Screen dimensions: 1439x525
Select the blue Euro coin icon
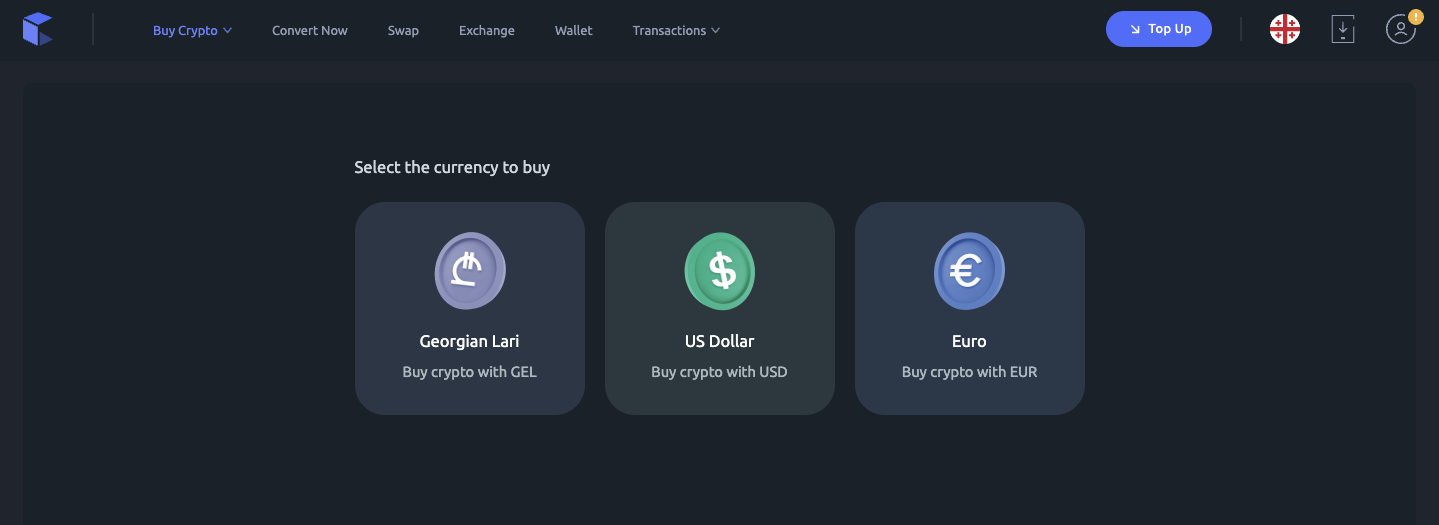(x=969, y=270)
